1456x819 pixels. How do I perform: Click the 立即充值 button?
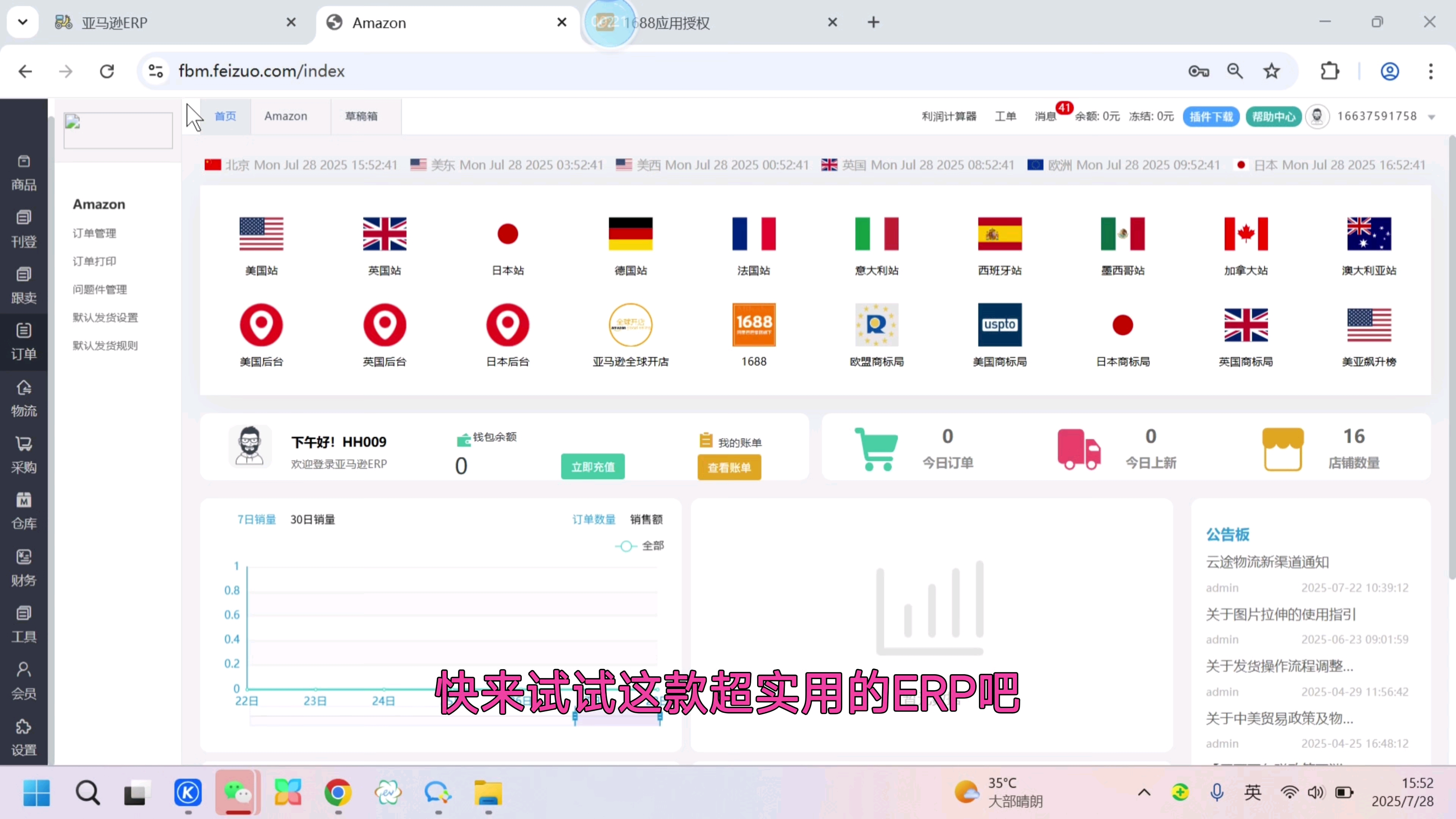tap(593, 467)
